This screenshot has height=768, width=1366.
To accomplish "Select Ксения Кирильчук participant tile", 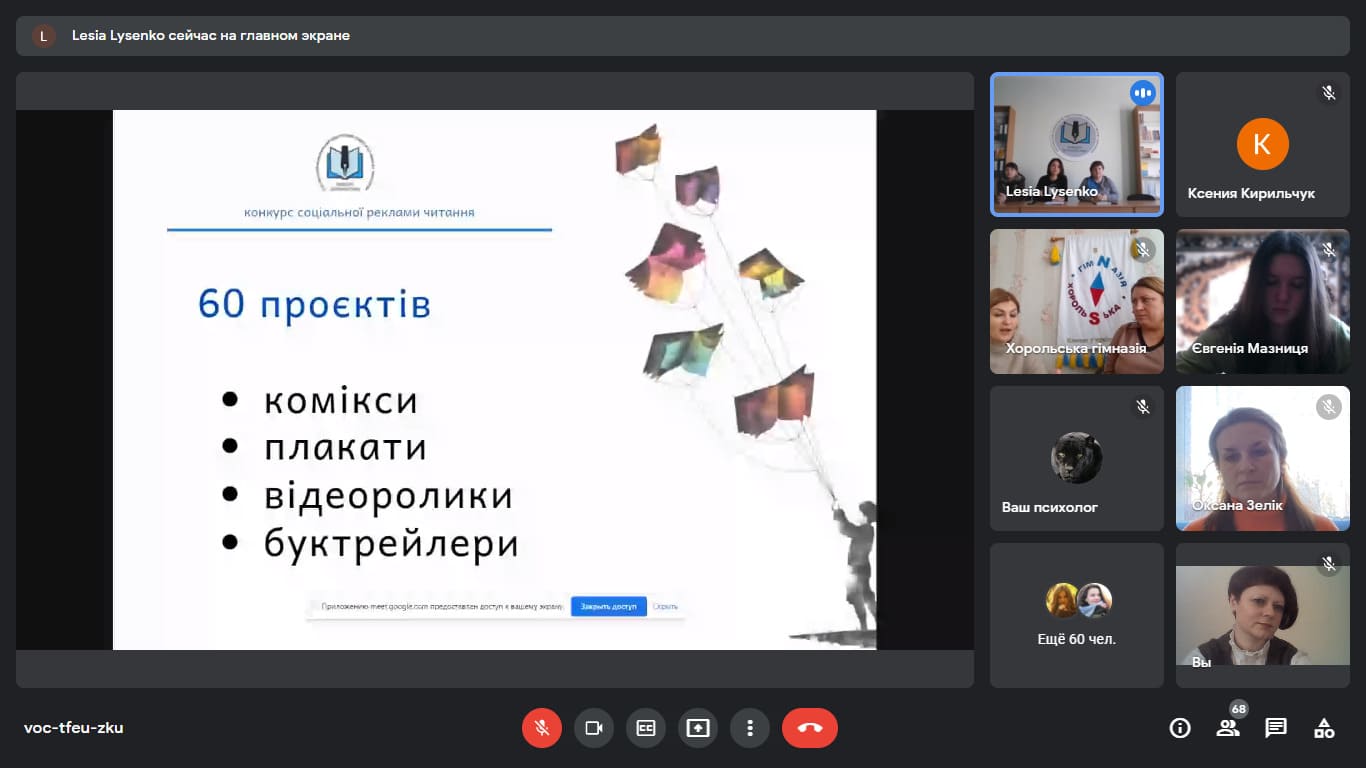I will pos(1262,145).
